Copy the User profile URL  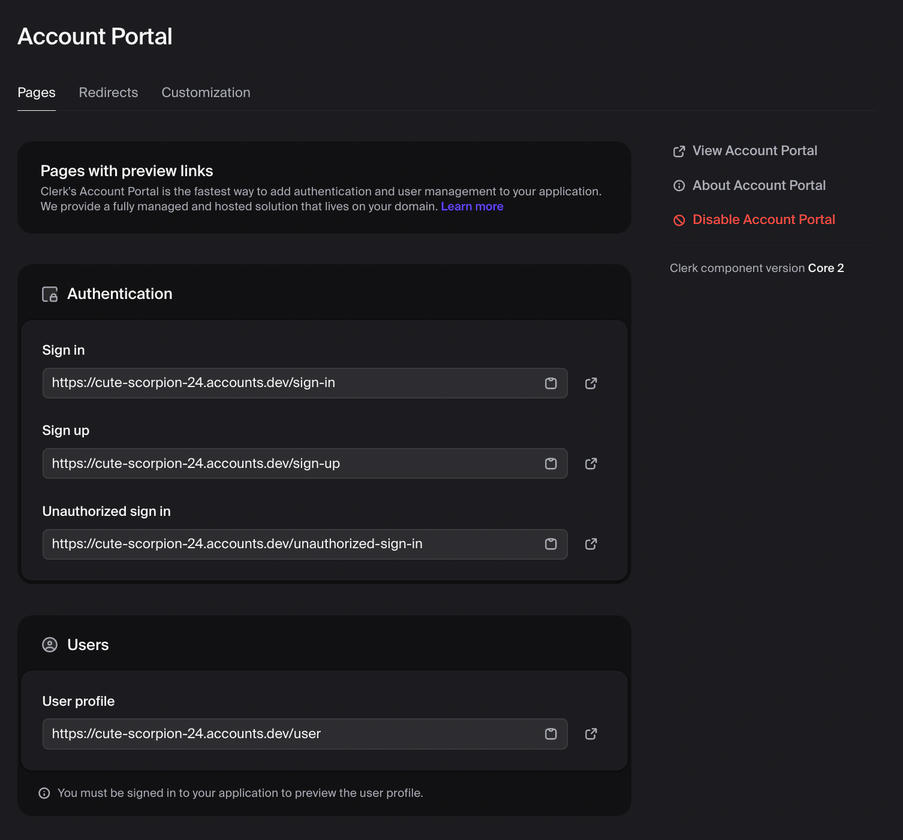pyautogui.click(x=551, y=734)
